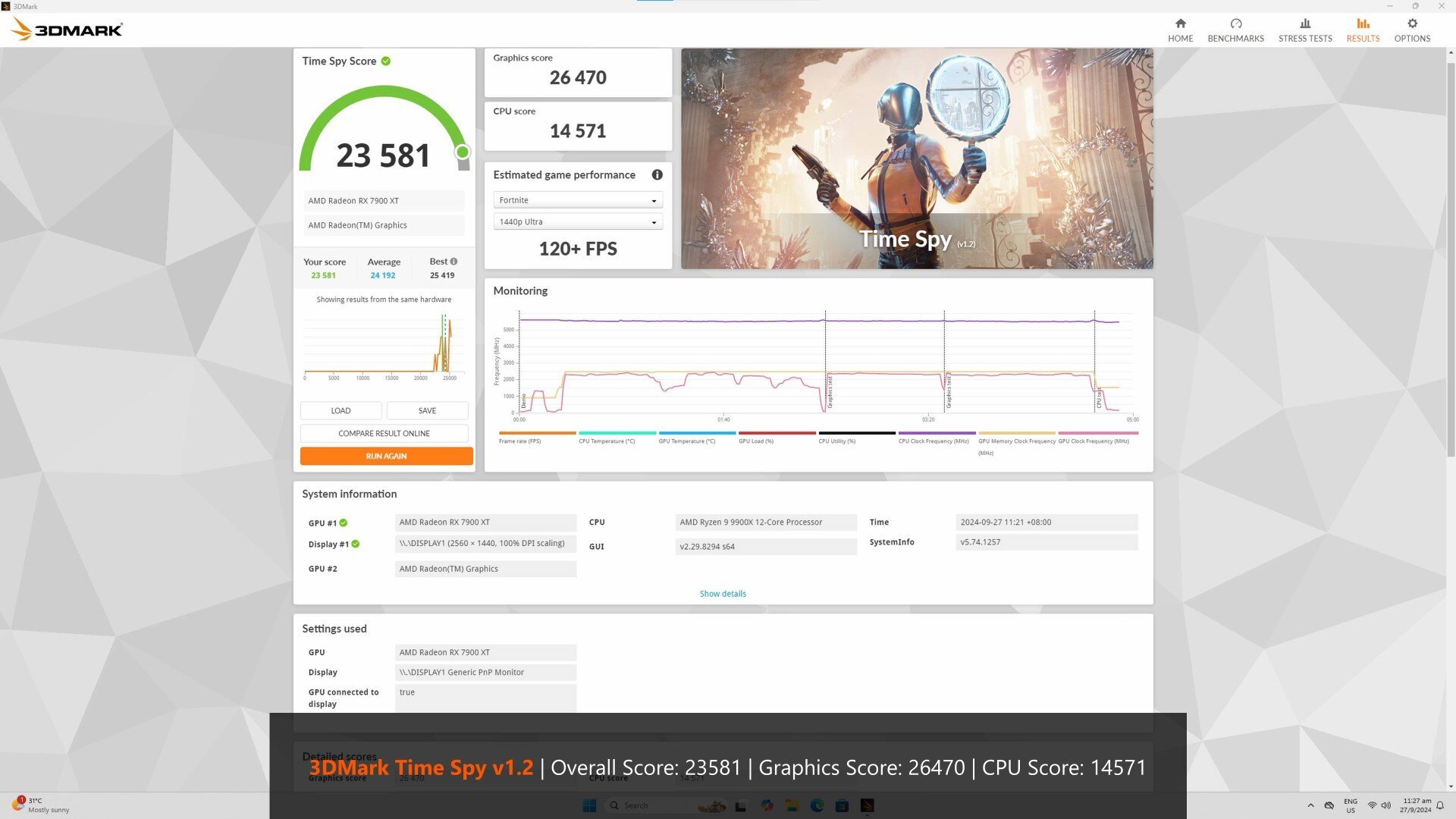Click the Graphics score value 26 470
Image resolution: width=1456 pixels, height=819 pixels.
[578, 77]
